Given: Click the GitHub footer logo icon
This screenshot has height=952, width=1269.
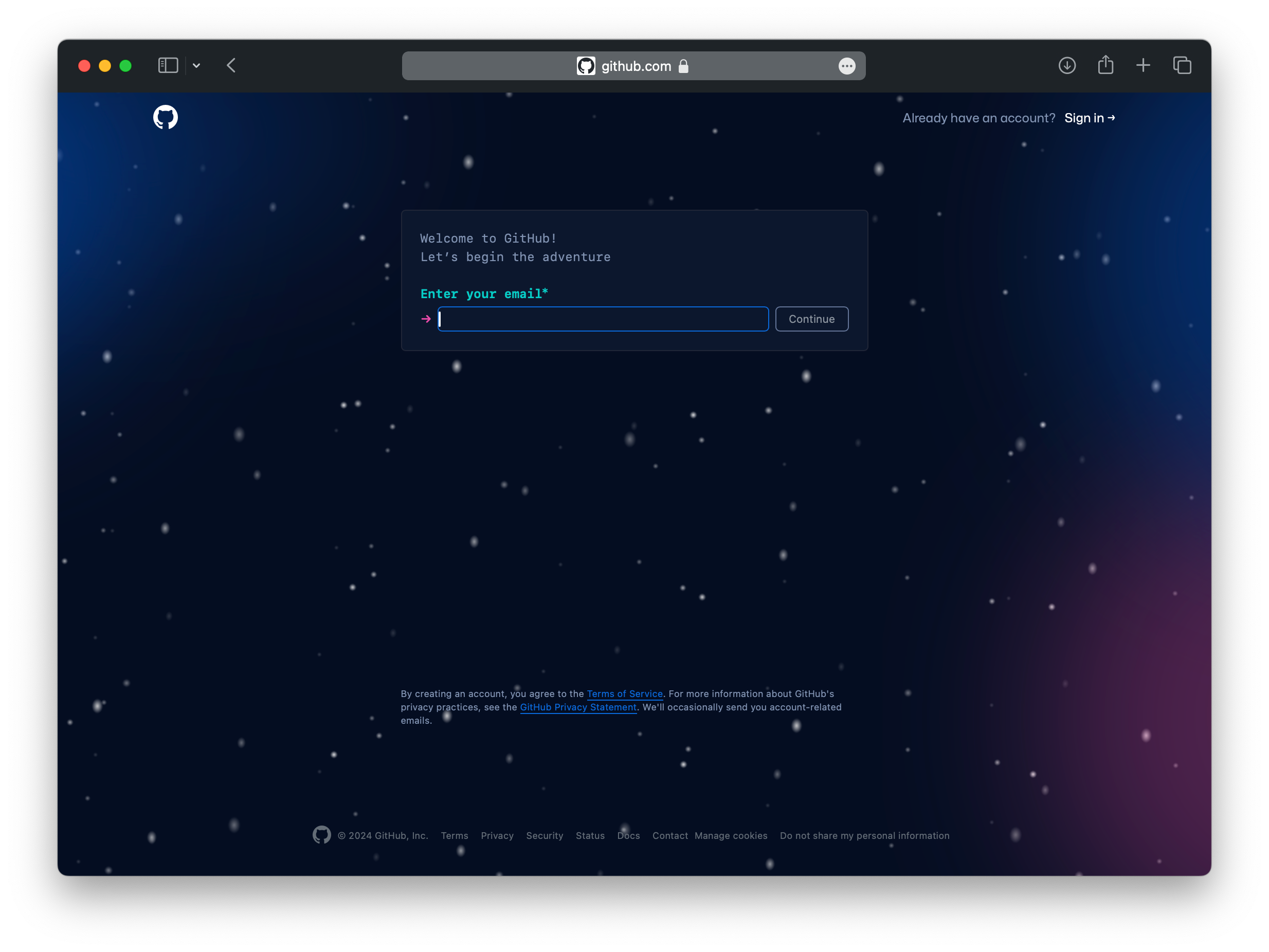Looking at the screenshot, I should pyautogui.click(x=321, y=835).
